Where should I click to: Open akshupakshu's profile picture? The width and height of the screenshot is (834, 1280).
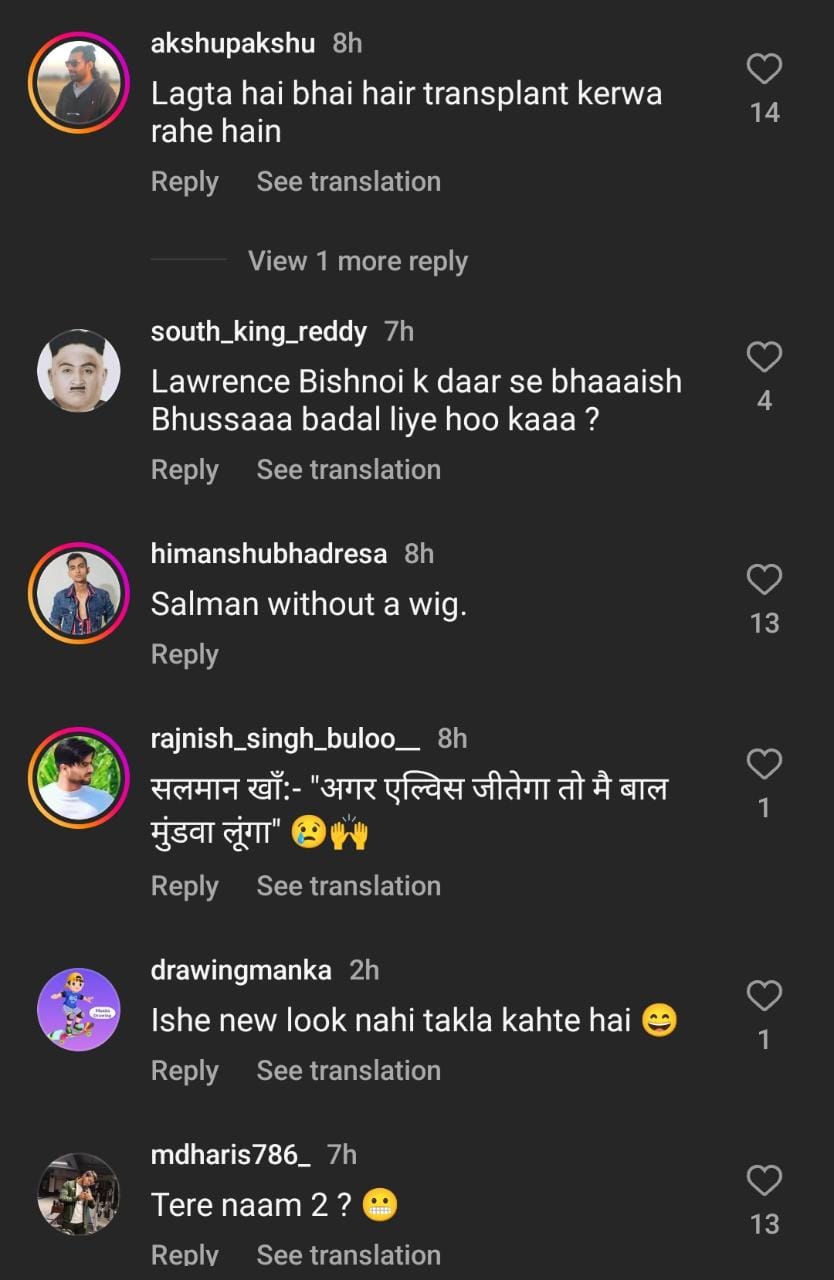pyautogui.click(x=79, y=82)
